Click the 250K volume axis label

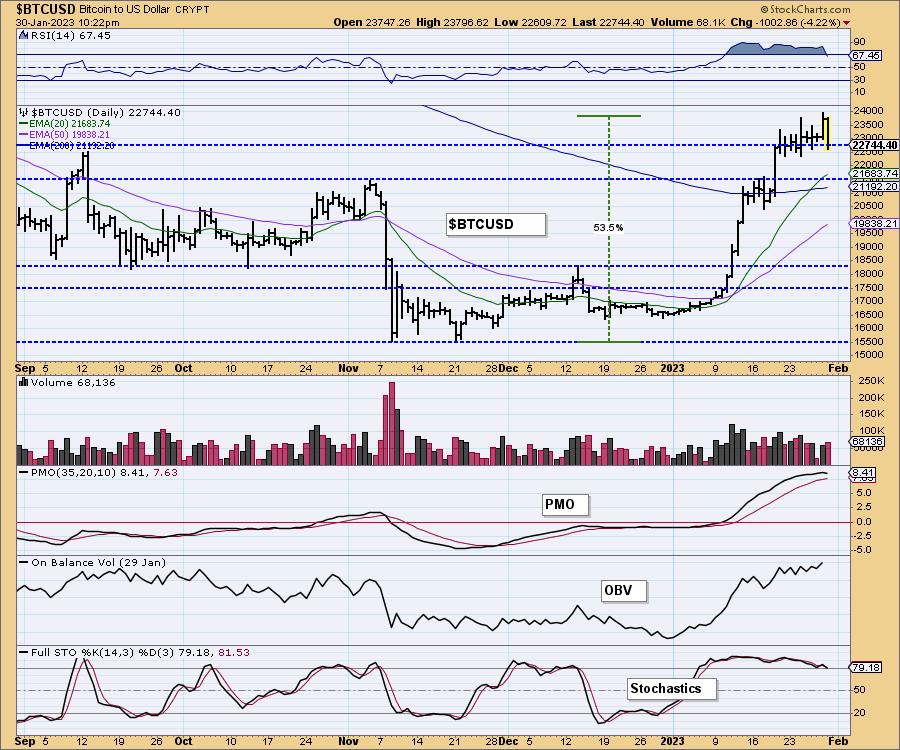pos(872,381)
